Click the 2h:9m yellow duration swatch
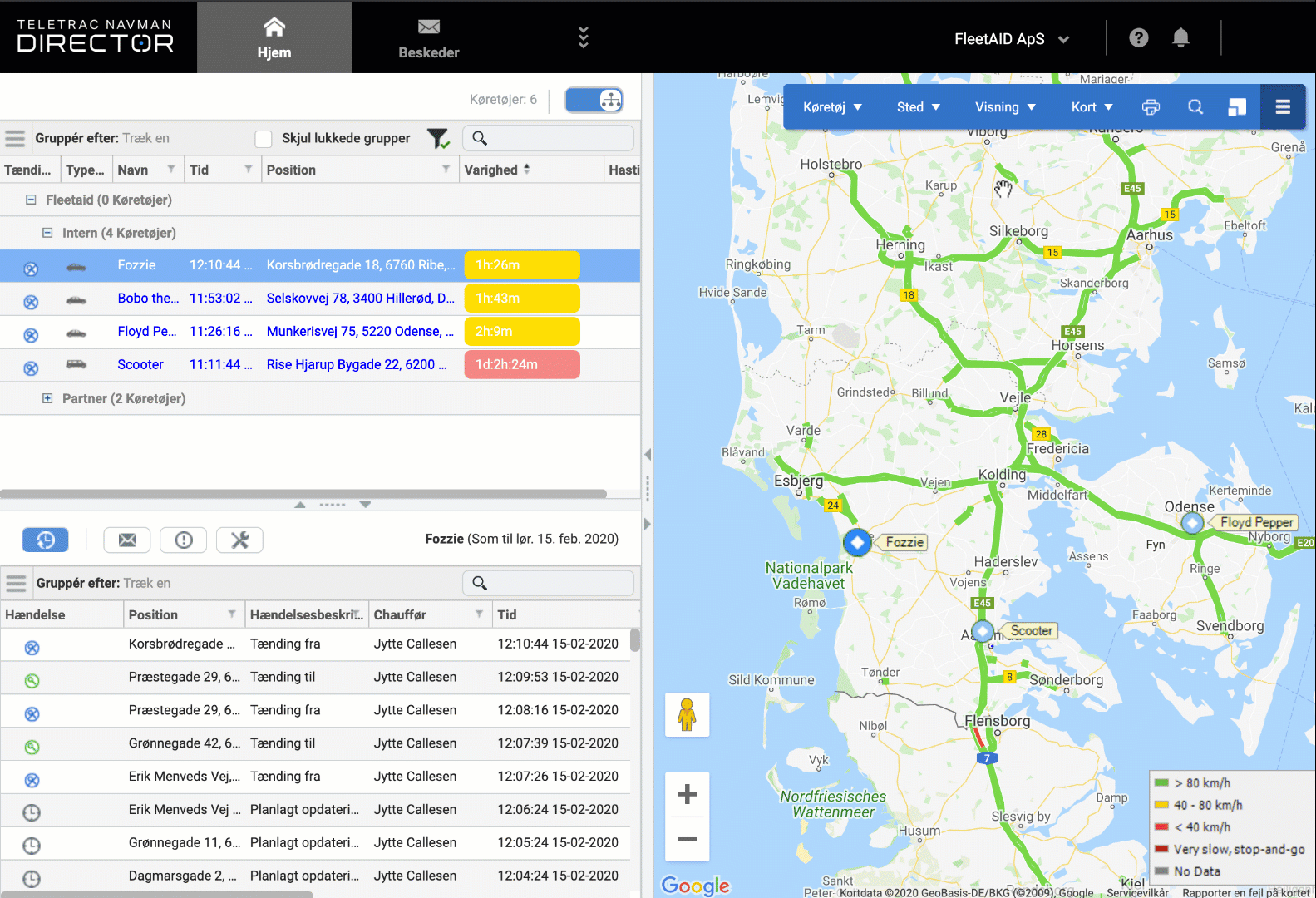This screenshot has width=1316, height=898. [x=522, y=331]
